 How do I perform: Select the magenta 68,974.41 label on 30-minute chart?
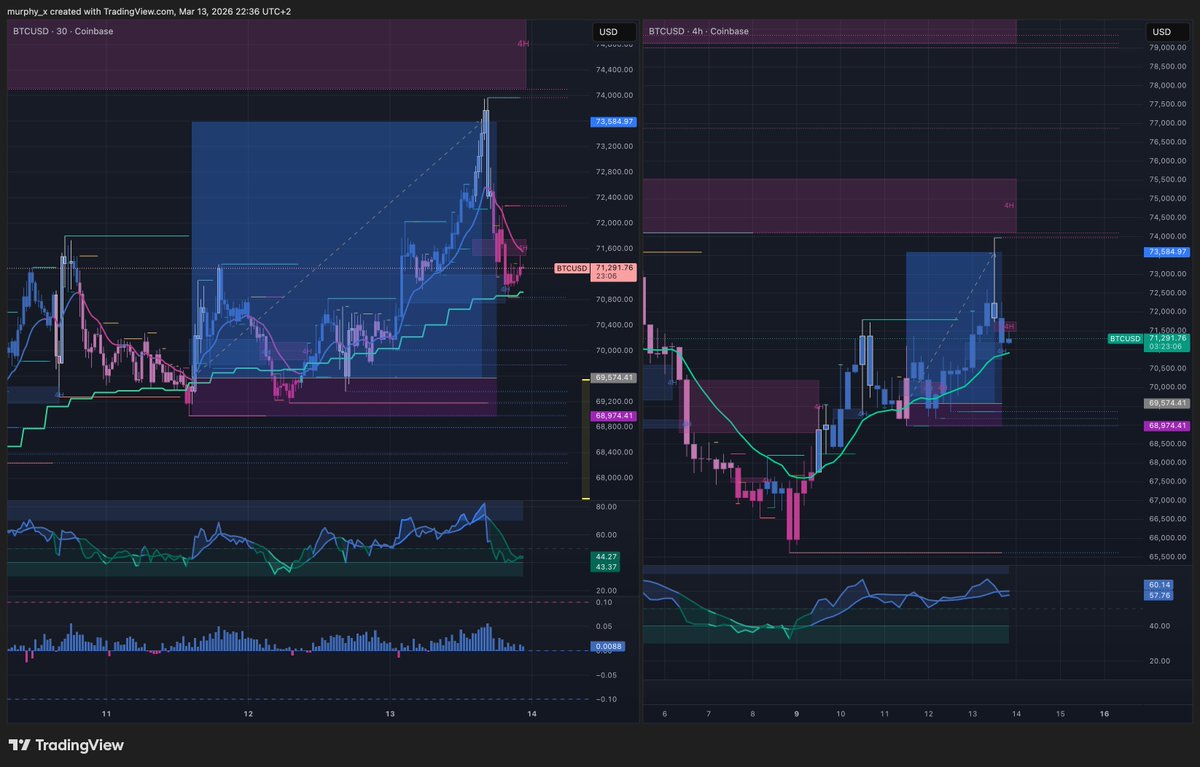click(615, 415)
